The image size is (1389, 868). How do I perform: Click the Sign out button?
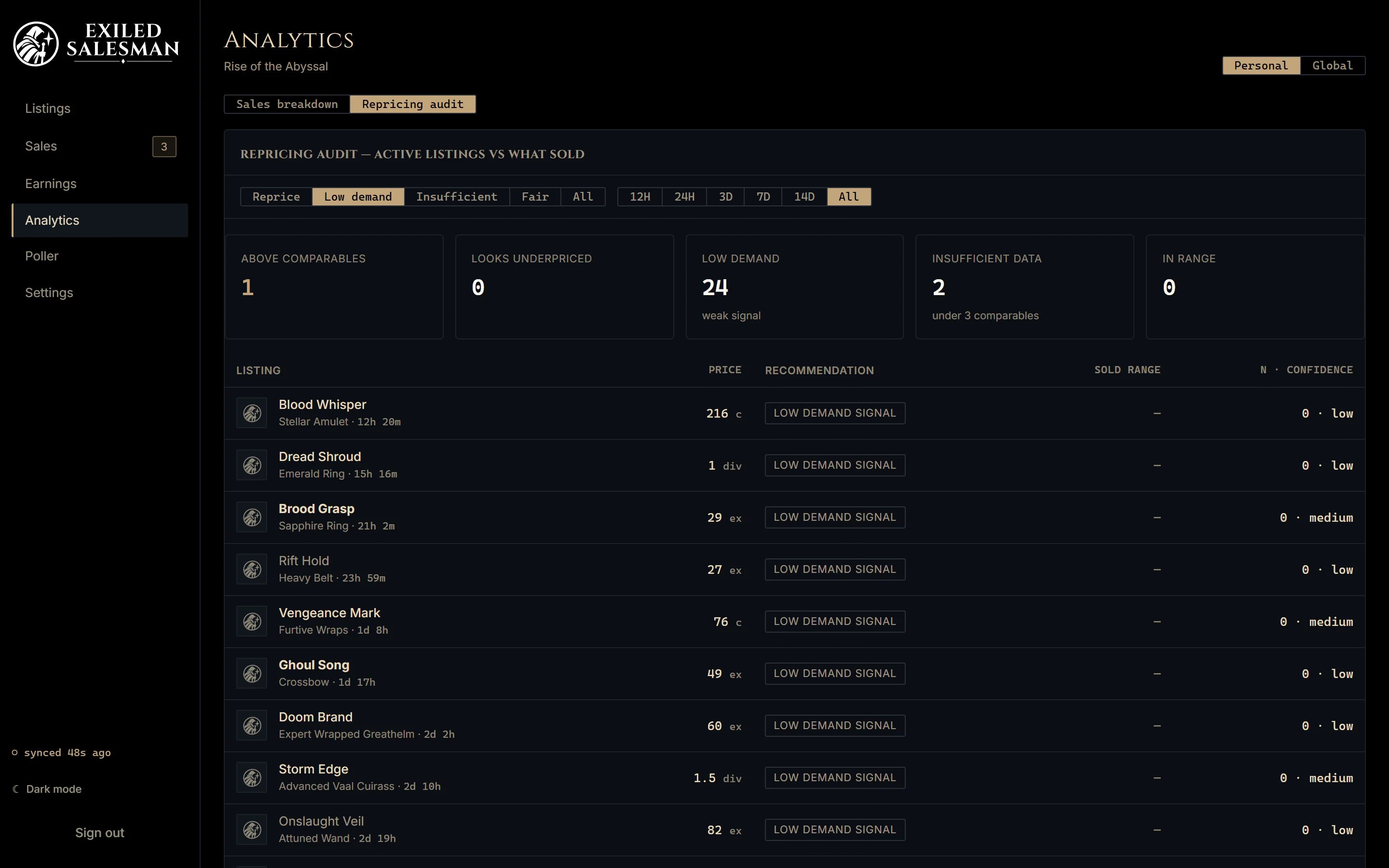100,832
